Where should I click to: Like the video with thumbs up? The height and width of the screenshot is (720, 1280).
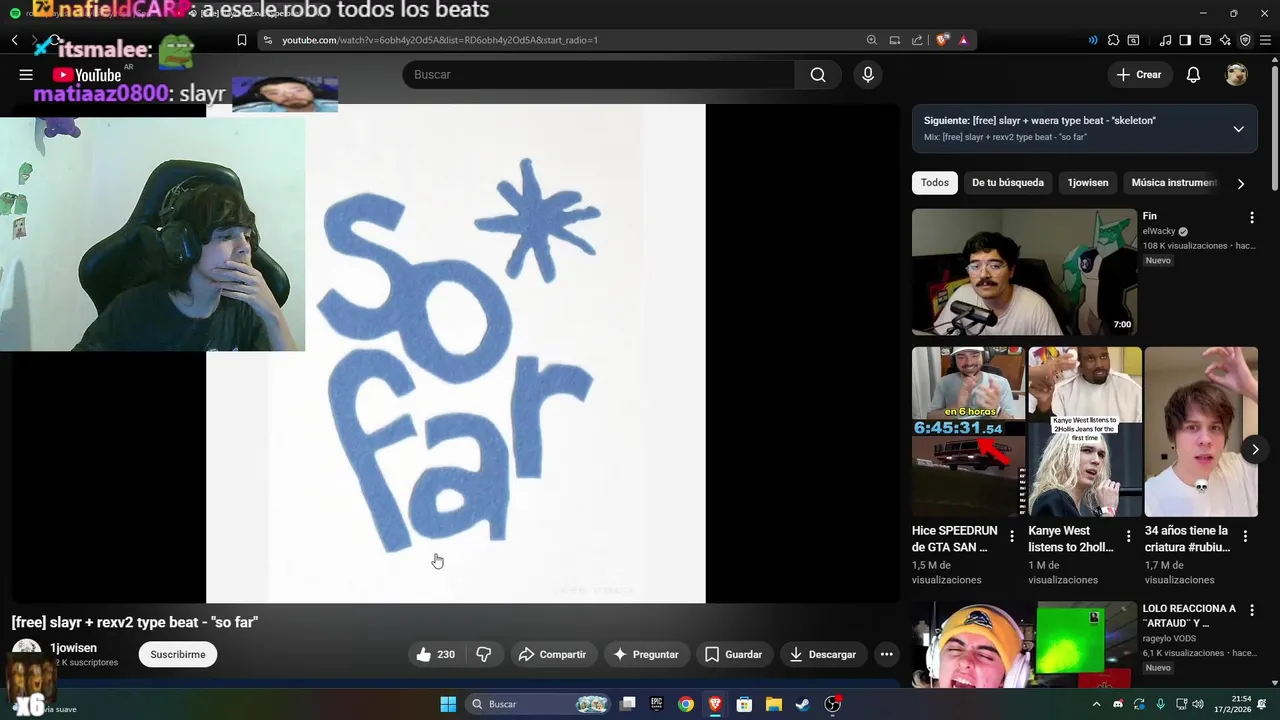click(435, 654)
